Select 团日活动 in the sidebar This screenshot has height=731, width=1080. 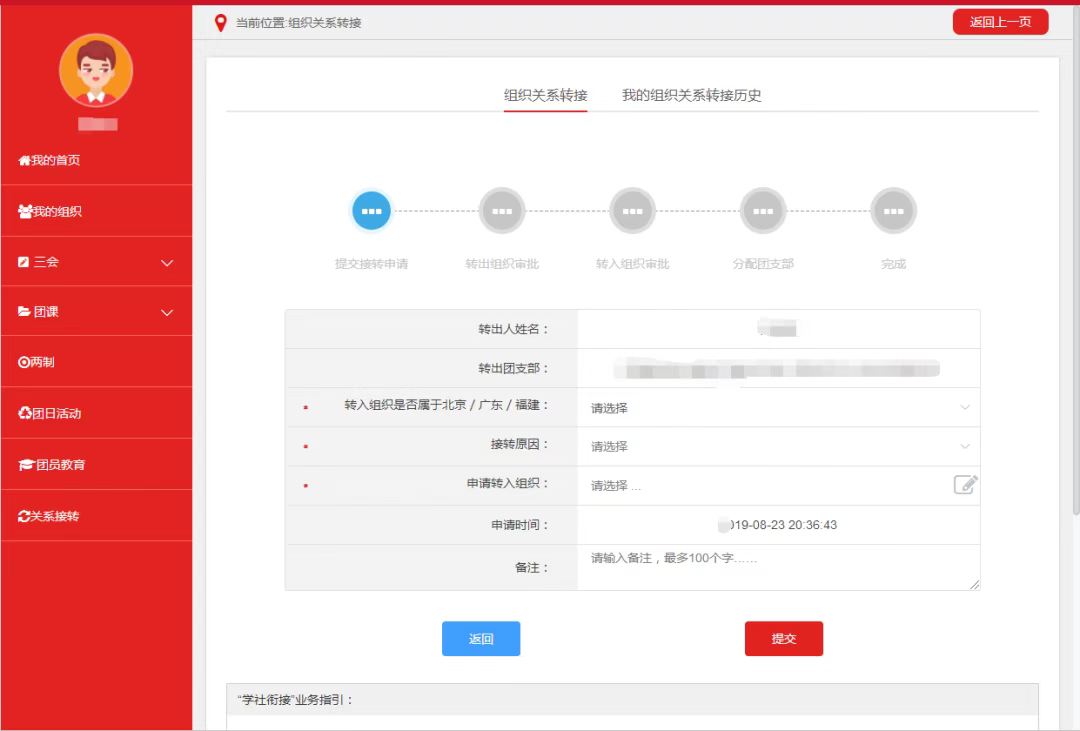tap(50, 413)
